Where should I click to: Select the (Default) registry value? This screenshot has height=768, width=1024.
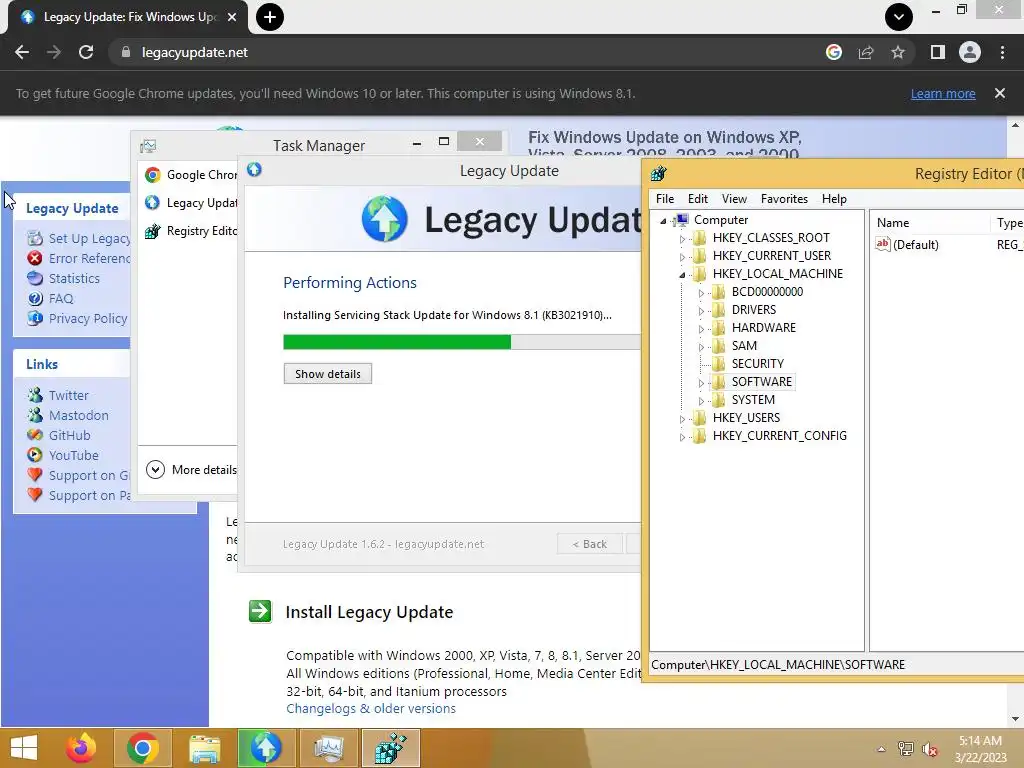coord(916,244)
